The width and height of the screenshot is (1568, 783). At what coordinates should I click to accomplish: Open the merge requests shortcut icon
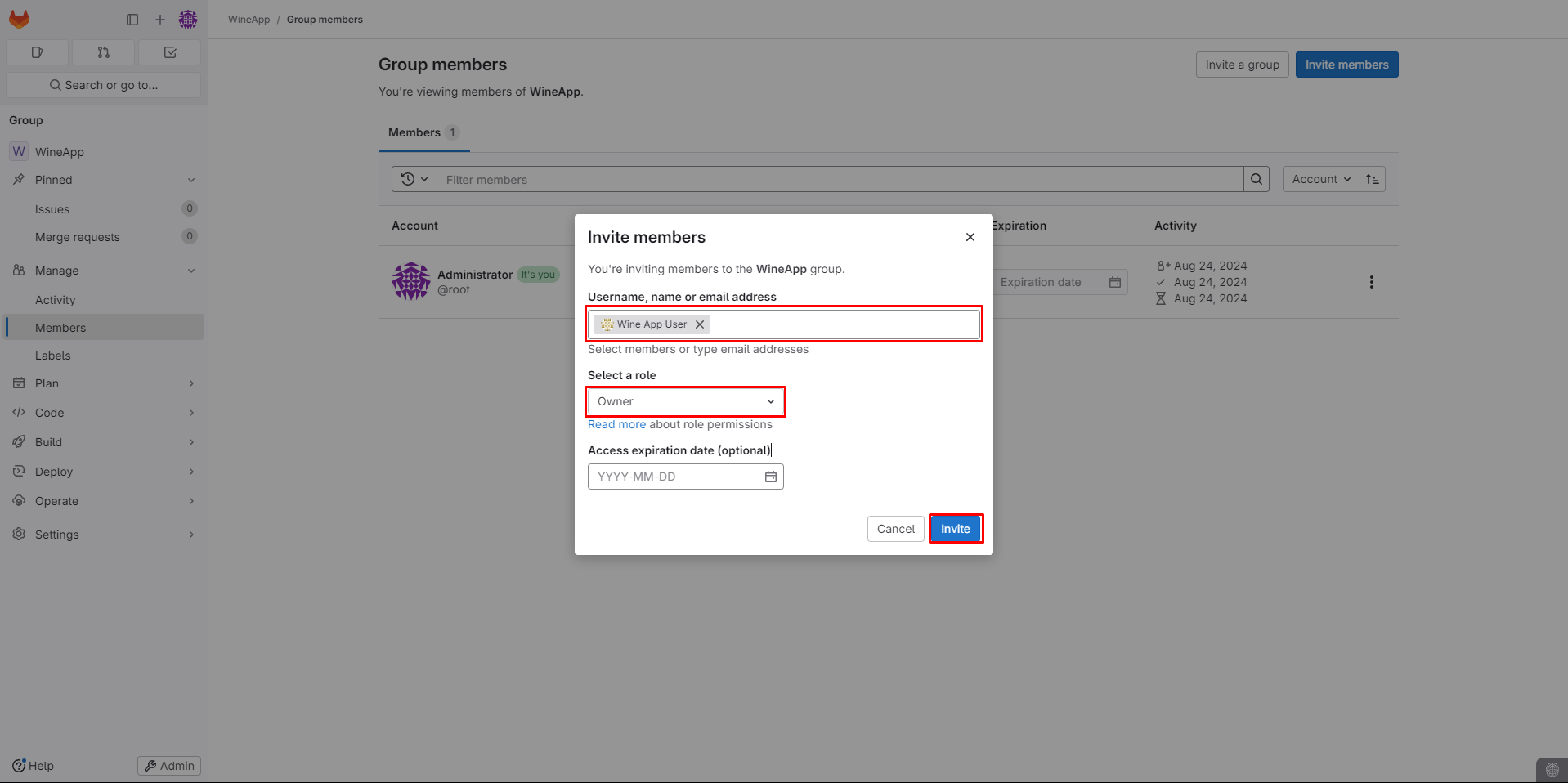[x=103, y=52]
